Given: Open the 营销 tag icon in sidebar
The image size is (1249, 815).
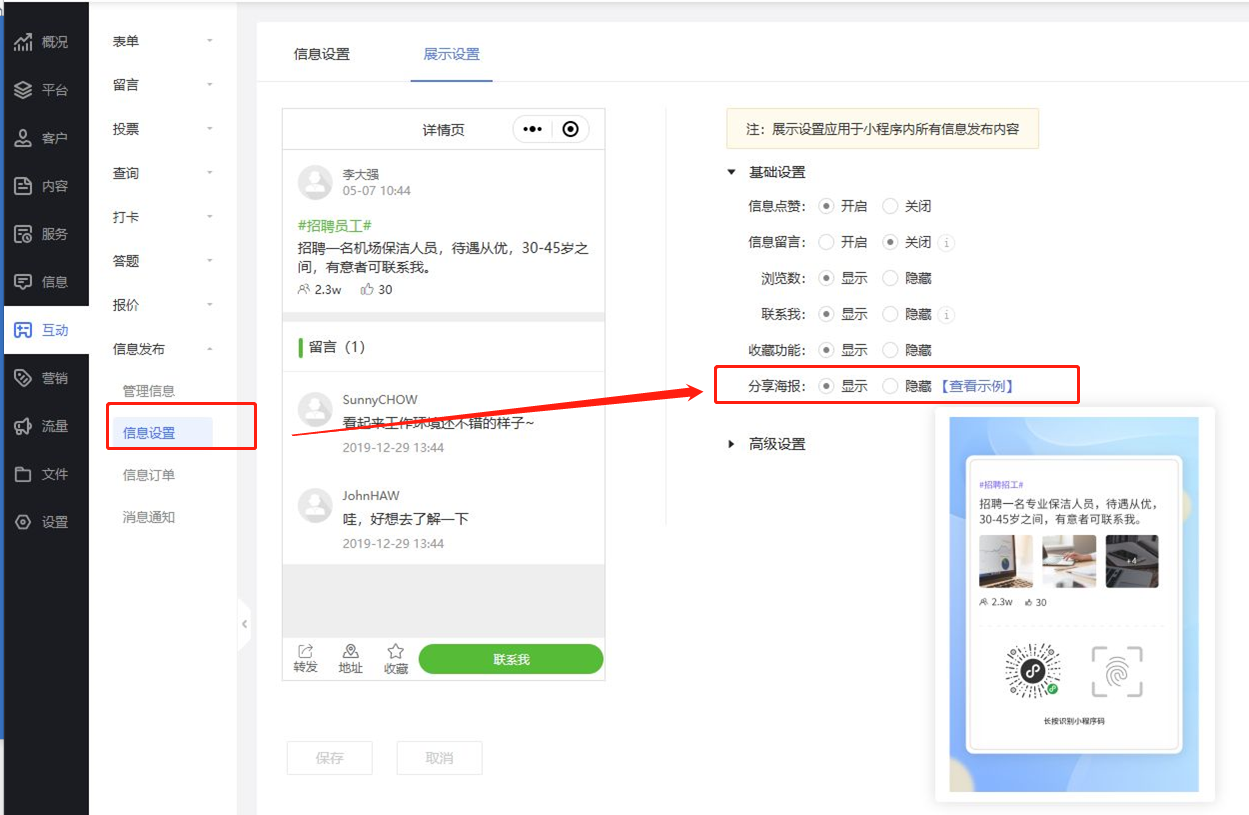Looking at the screenshot, I should 23,378.
